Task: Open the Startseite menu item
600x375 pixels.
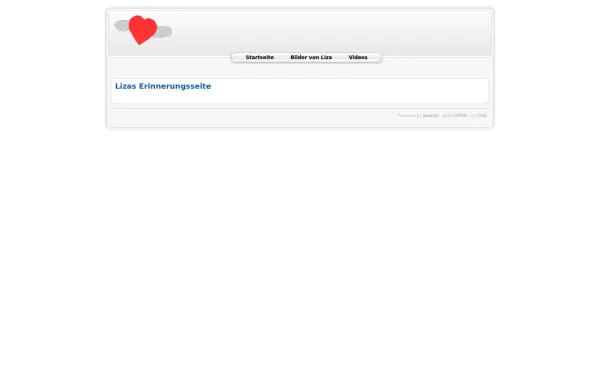Action: (x=259, y=57)
